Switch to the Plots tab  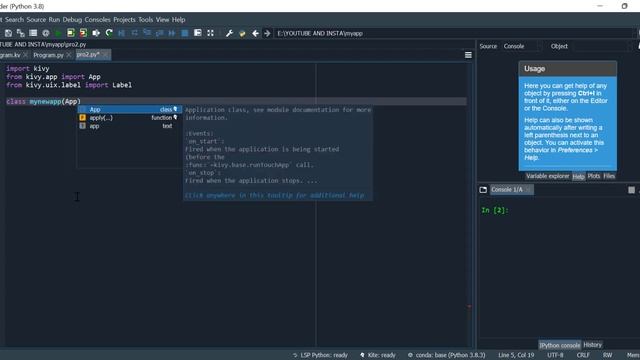pos(594,176)
